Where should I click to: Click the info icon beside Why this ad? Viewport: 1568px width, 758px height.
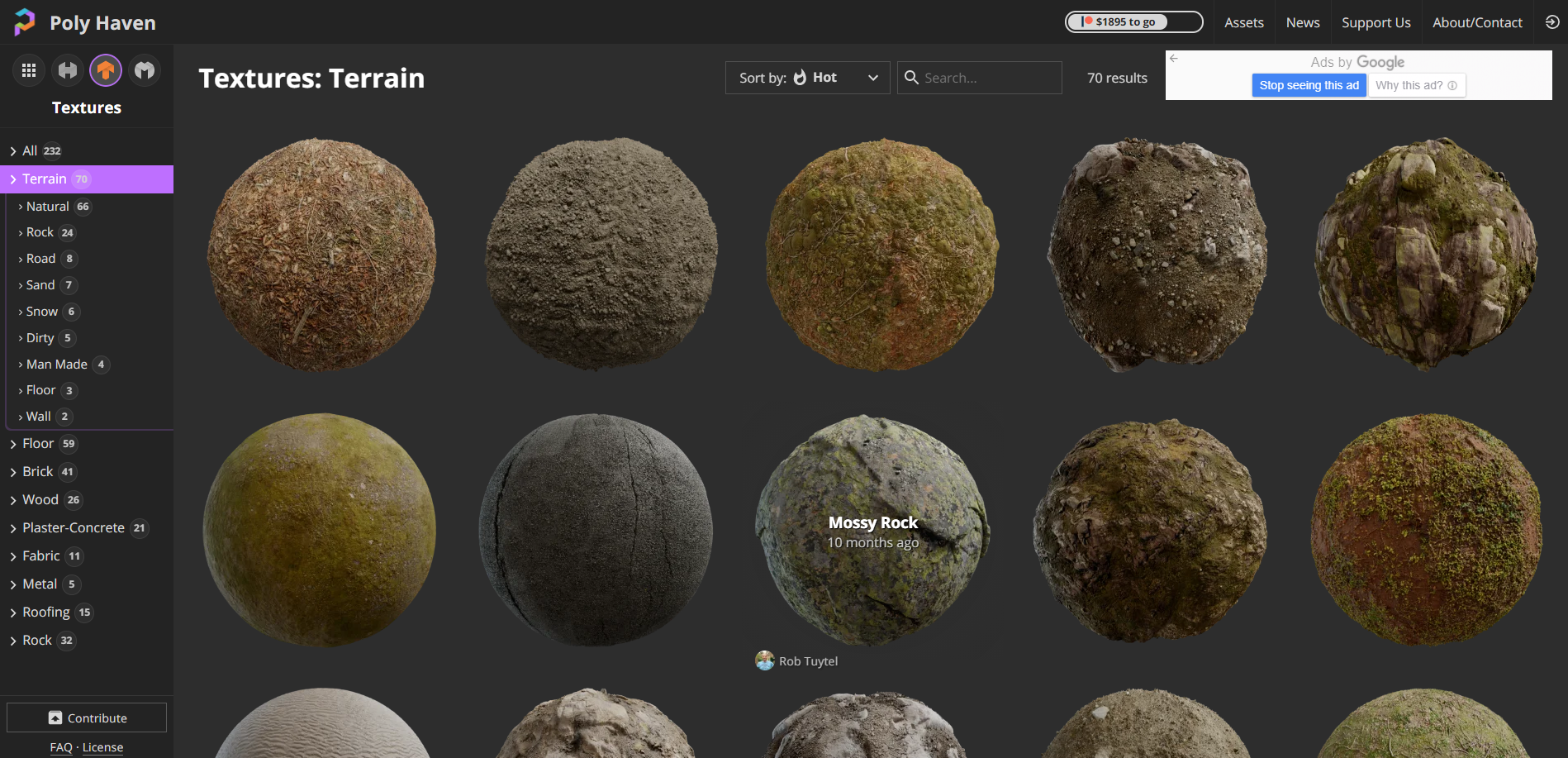point(1452,85)
